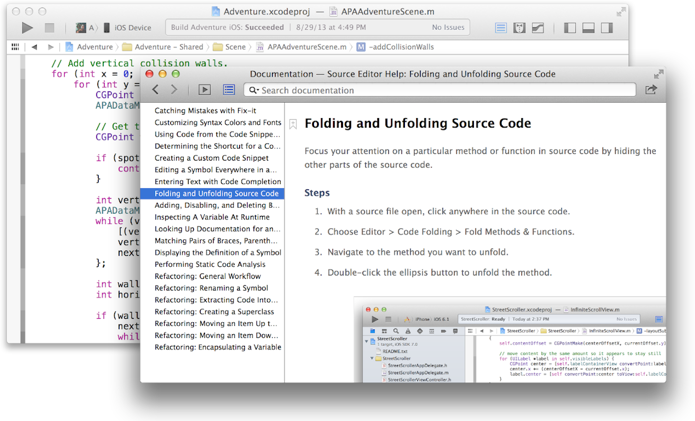Click the Build Adventure iOS Succeeded status
Viewport: 695px width, 421px height.
[x=227, y=27]
